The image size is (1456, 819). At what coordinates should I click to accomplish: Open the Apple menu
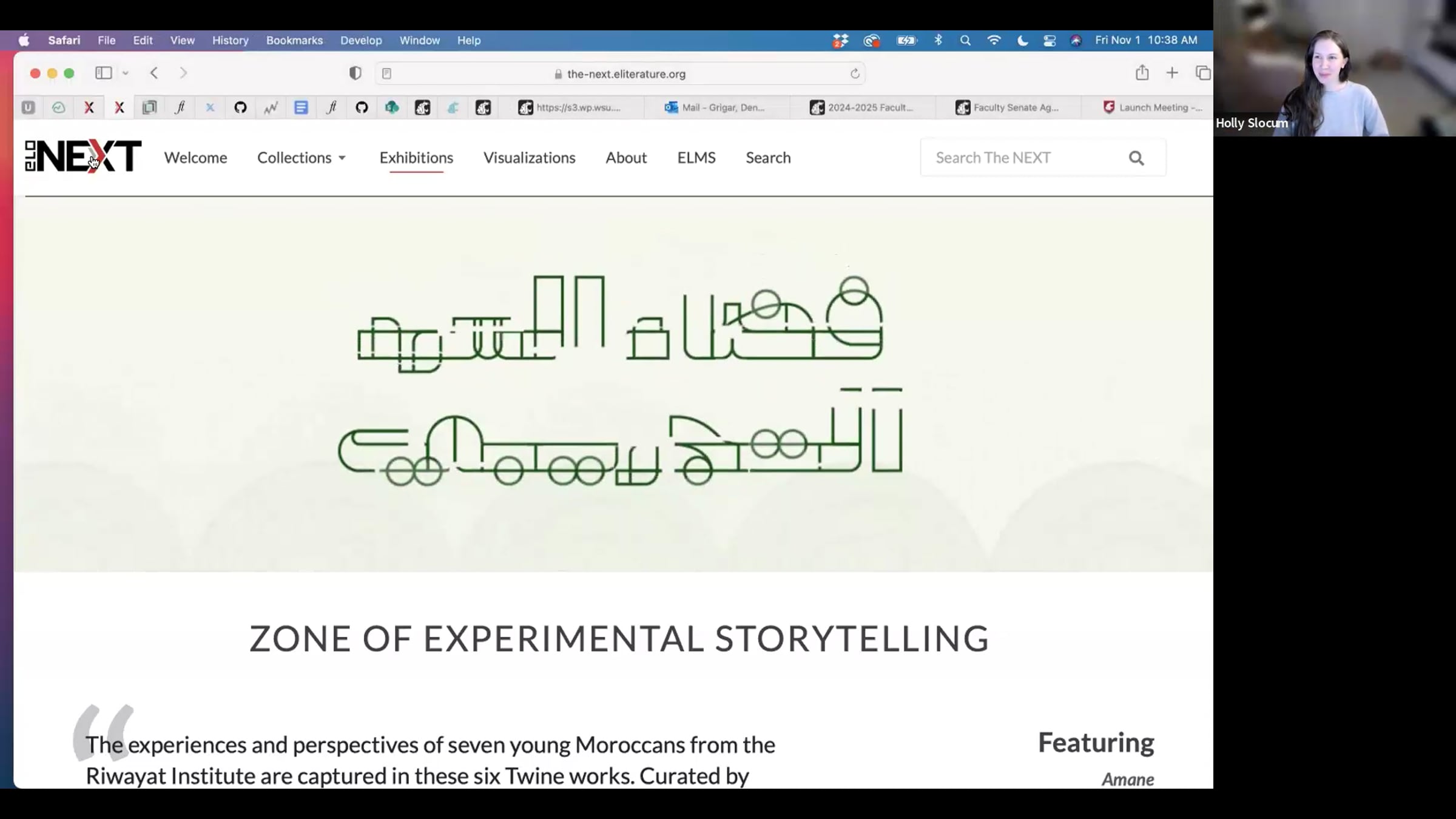pos(24,40)
